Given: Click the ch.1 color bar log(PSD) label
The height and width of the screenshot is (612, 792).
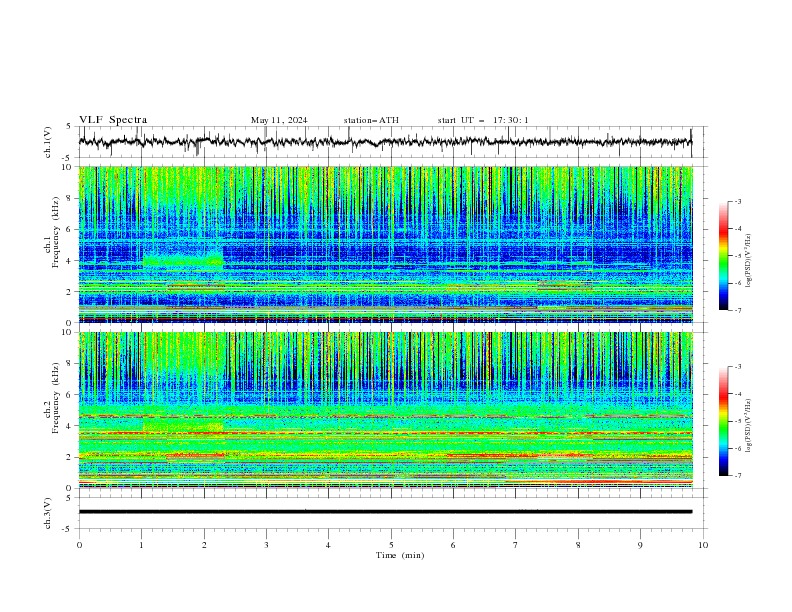Looking at the screenshot, I should [x=748, y=261].
